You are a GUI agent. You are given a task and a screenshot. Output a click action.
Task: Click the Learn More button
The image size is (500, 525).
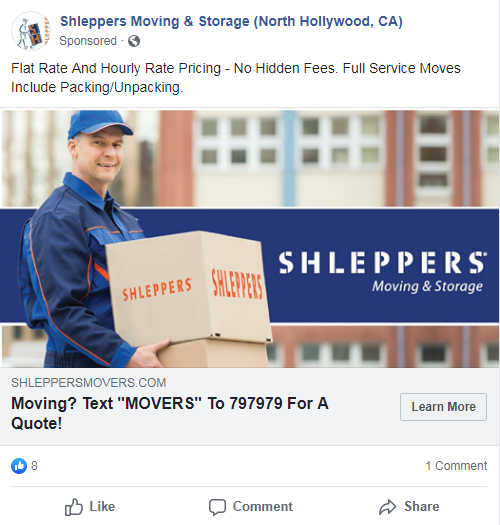click(443, 407)
